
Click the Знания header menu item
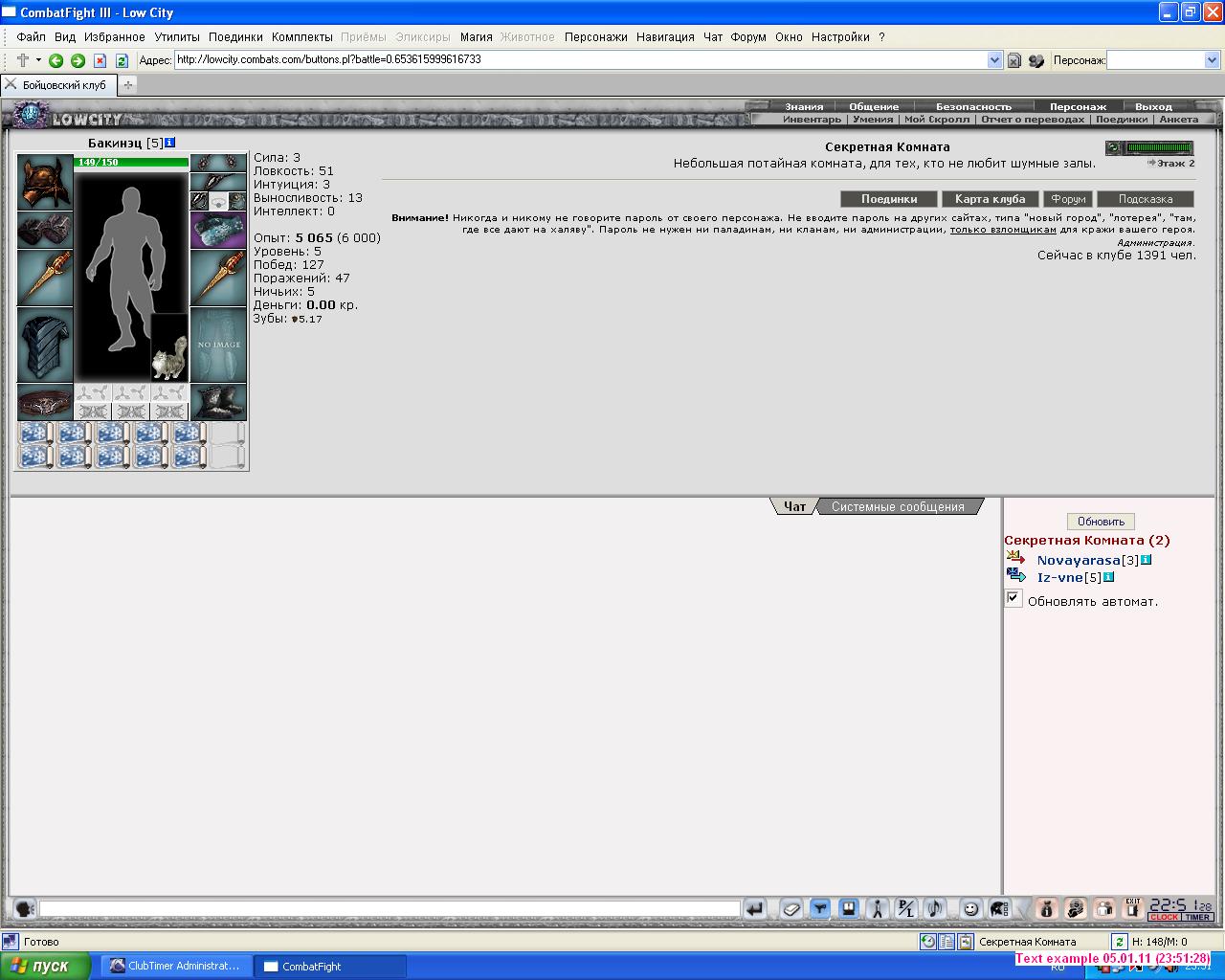coord(804,107)
